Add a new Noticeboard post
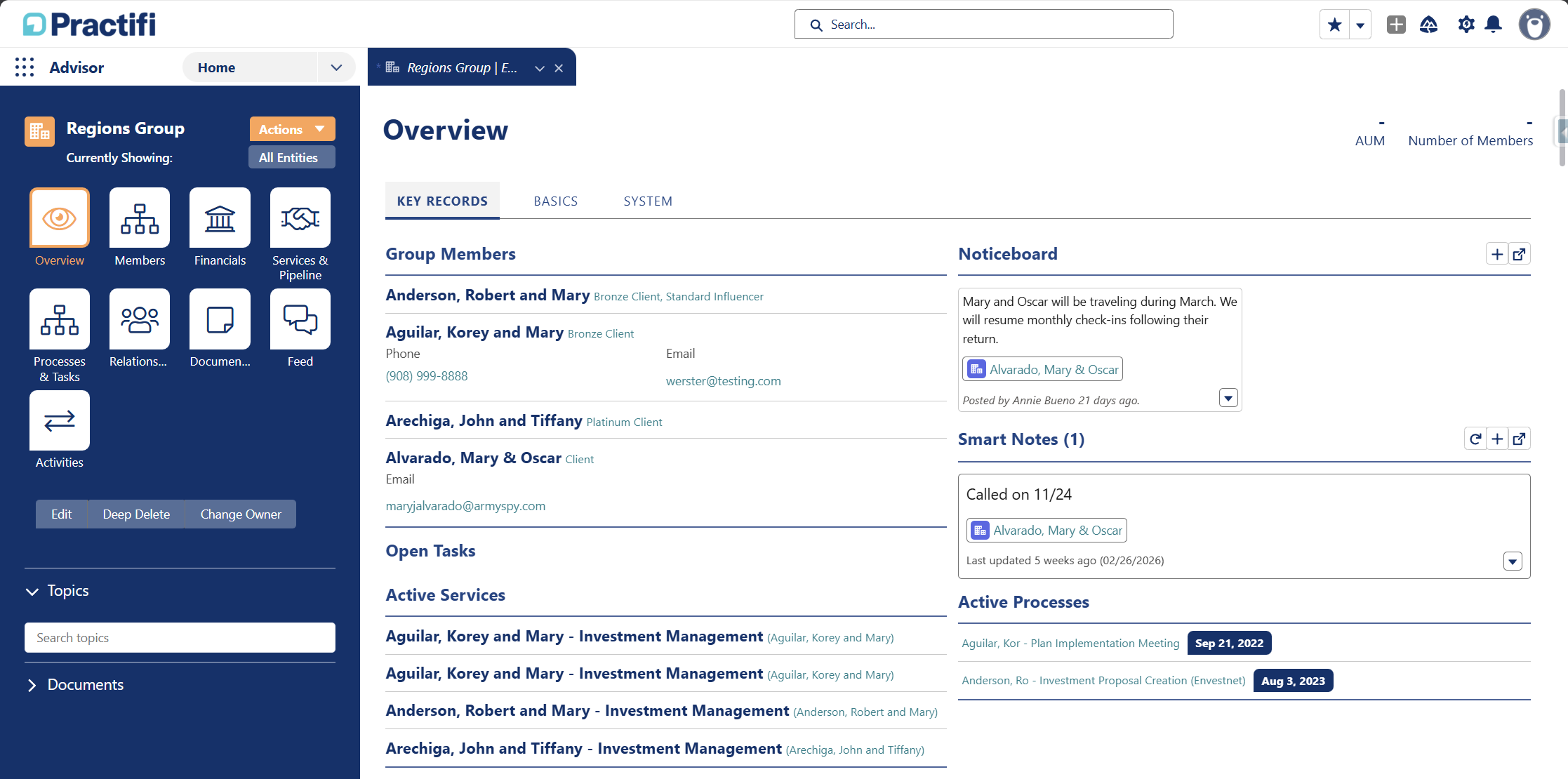The height and width of the screenshot is (779, 1568). pos(1497,254)
